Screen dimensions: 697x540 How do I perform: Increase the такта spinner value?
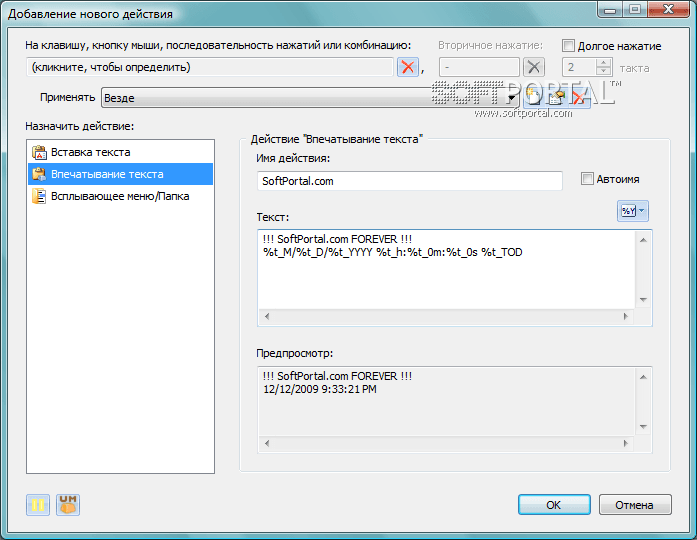tap(603, 63)
